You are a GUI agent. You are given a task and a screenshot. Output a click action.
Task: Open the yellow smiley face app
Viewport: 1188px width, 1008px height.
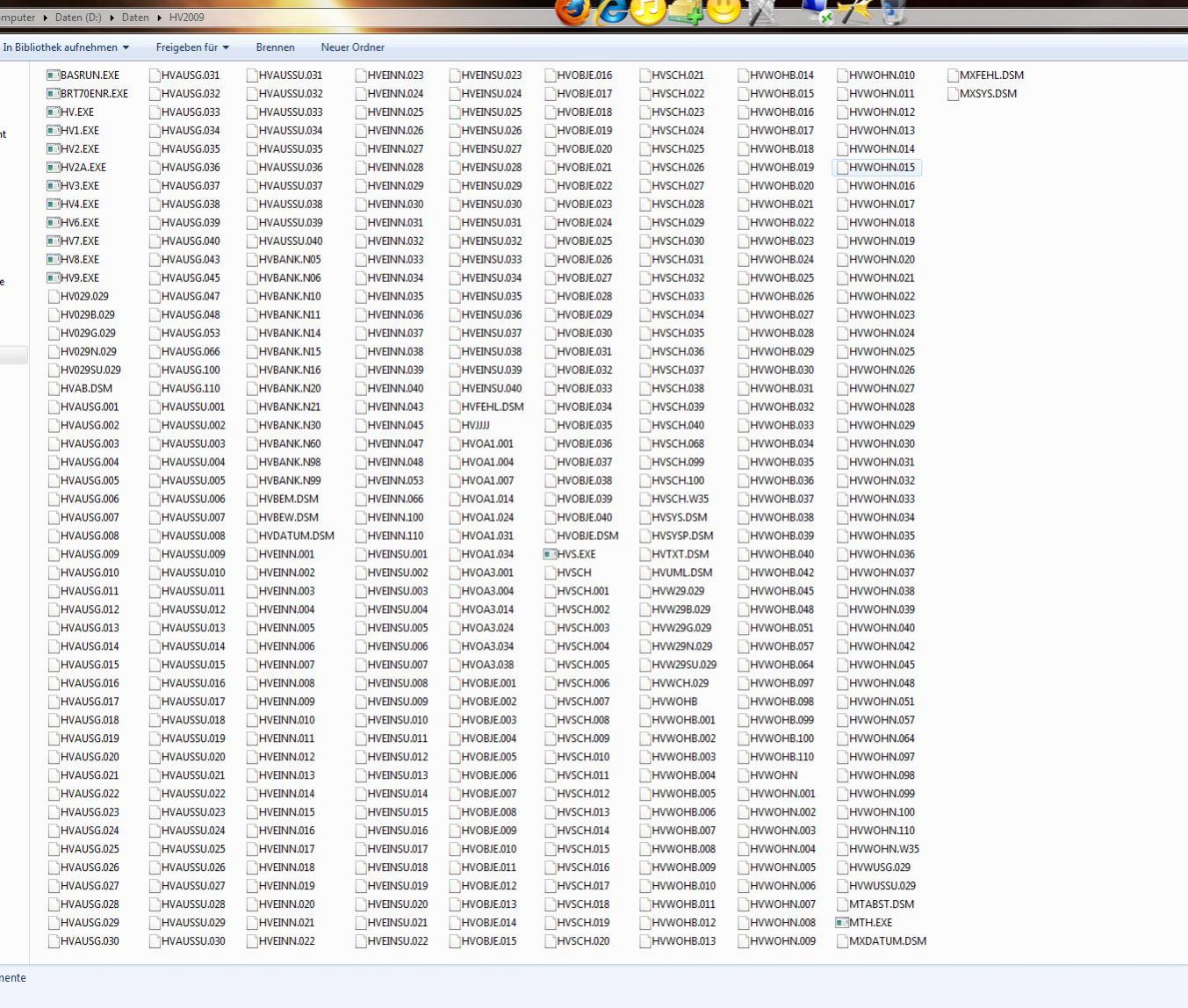(x=724, y=11)
